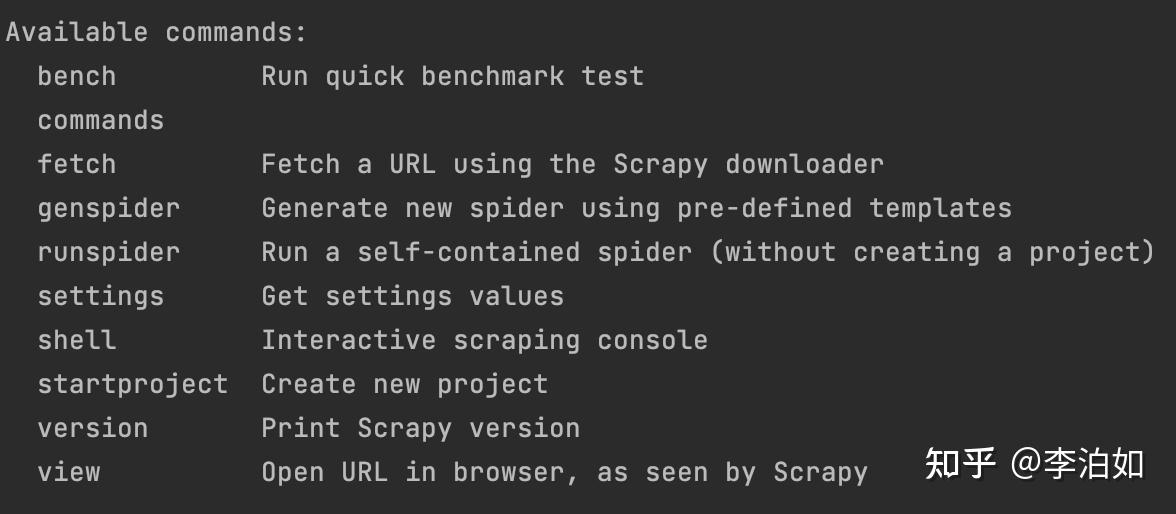This screenshot has height=514, width=1176.
Task: Click the 'Available commands:' header line
Action: pyautogui.click(x=157, y=32)
